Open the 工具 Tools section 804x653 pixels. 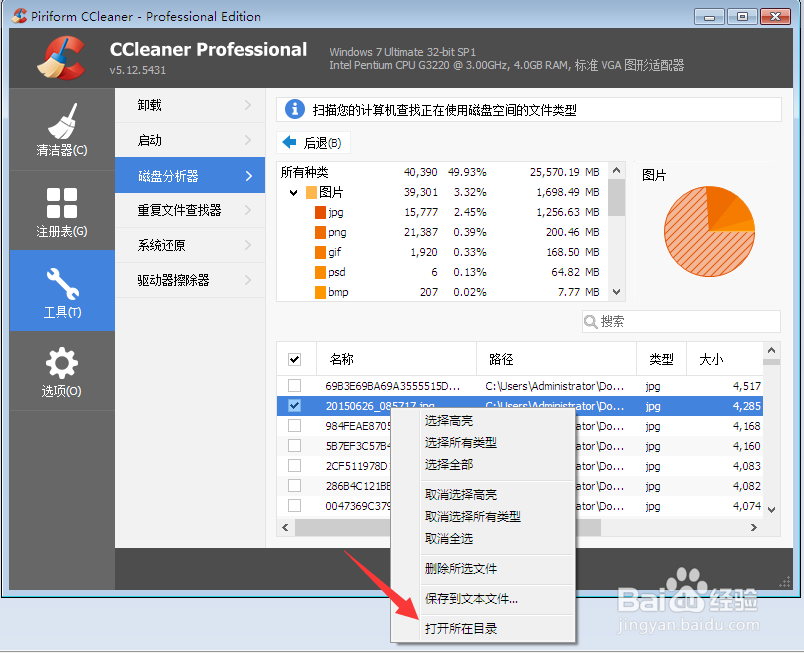[62, 291]
